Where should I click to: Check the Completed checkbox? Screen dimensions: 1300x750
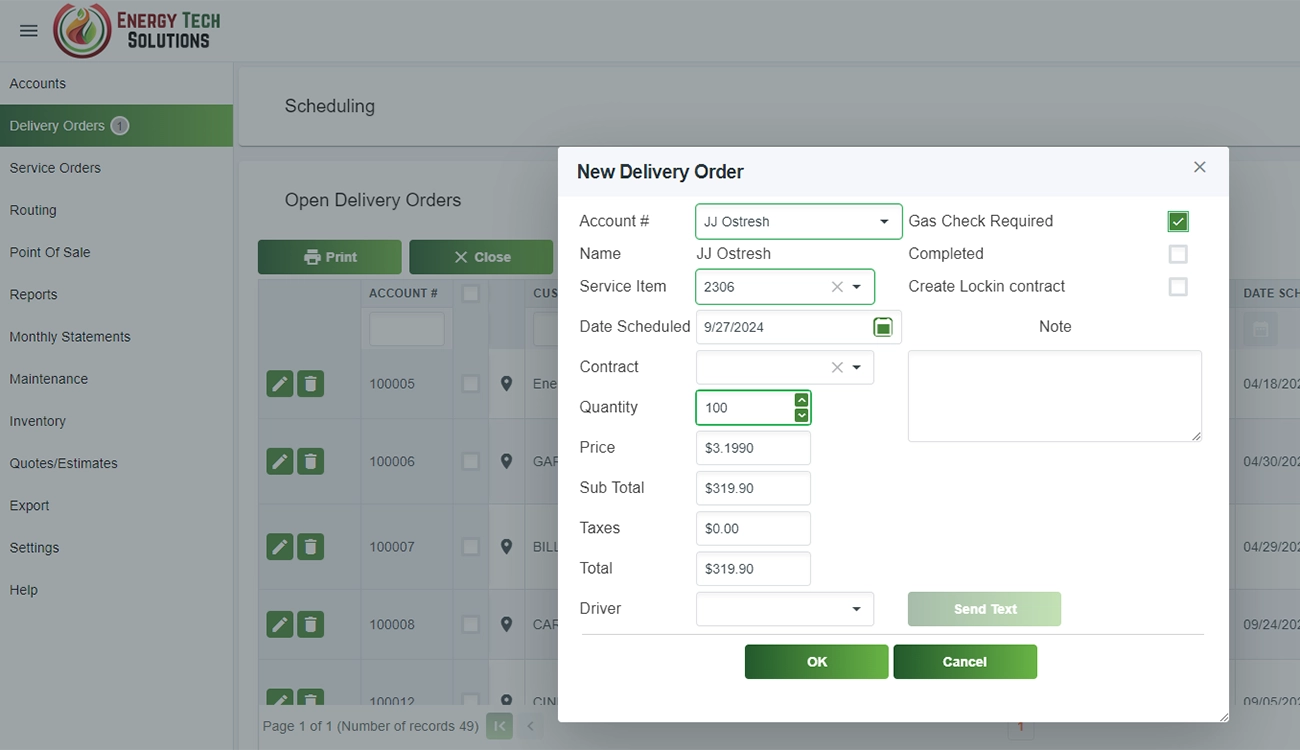point(1178,254)
